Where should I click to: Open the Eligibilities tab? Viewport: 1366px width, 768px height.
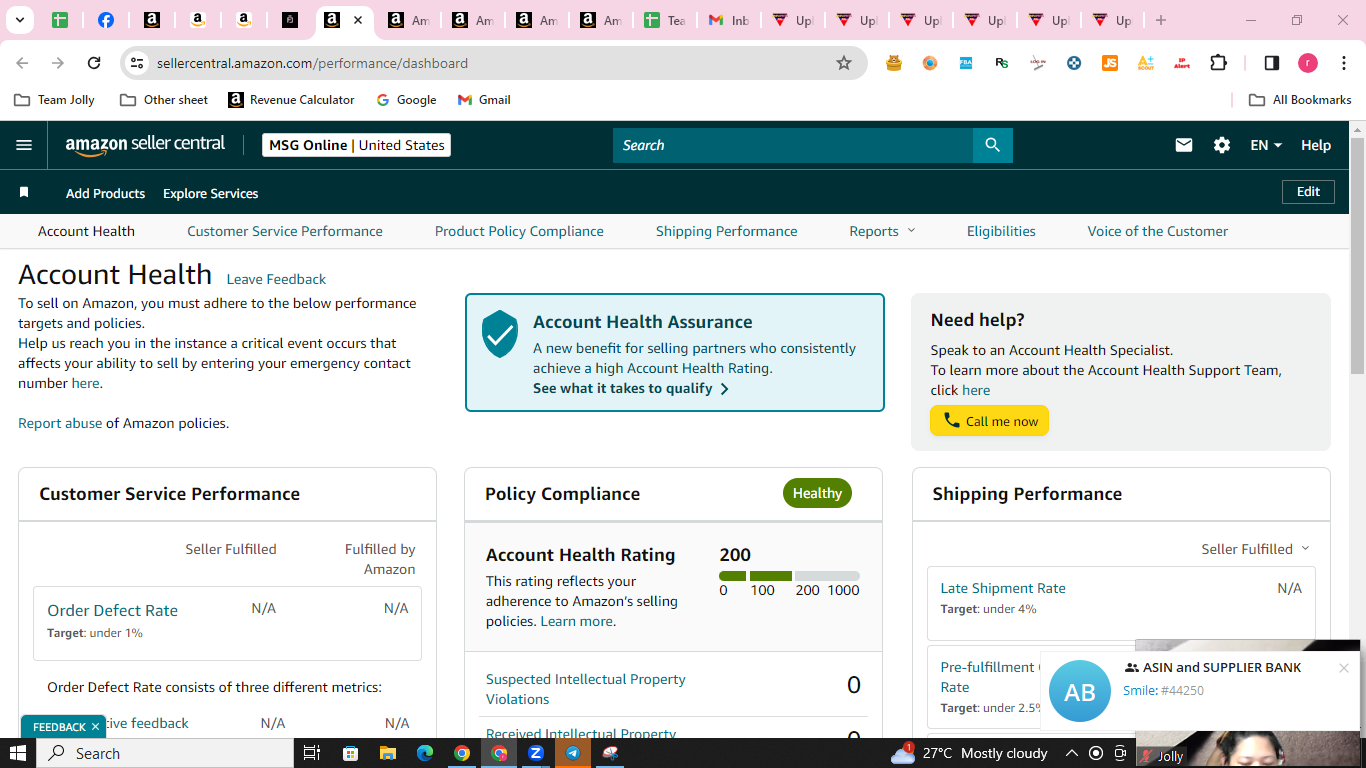coord(1001,231)
